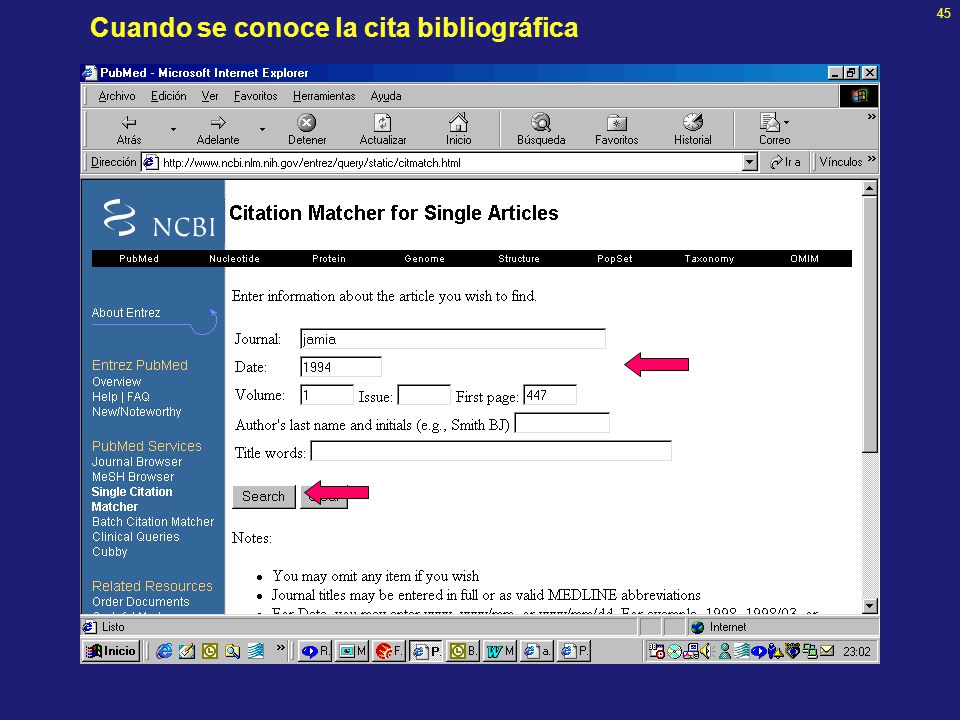Click the envelope mail tray icon

(x=827, y=651)
